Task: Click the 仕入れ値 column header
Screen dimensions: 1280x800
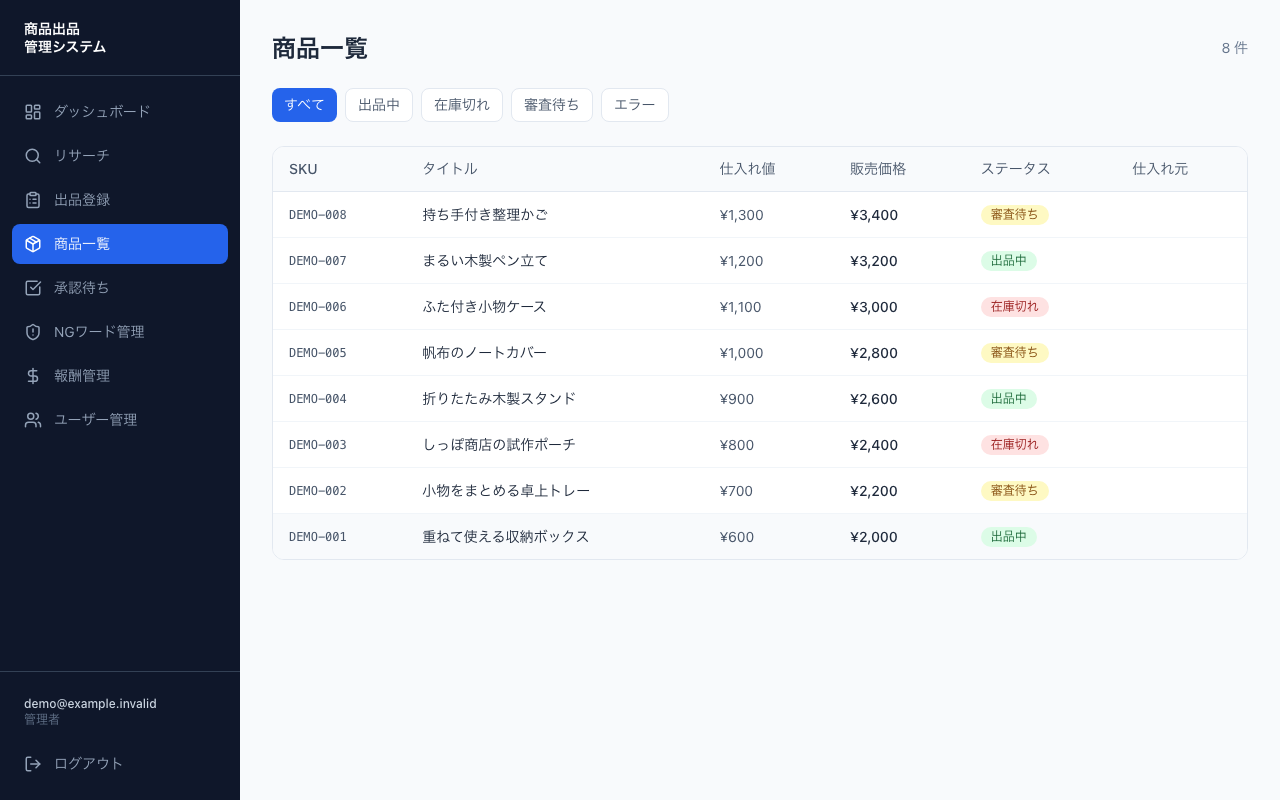Action: point(748,169)
